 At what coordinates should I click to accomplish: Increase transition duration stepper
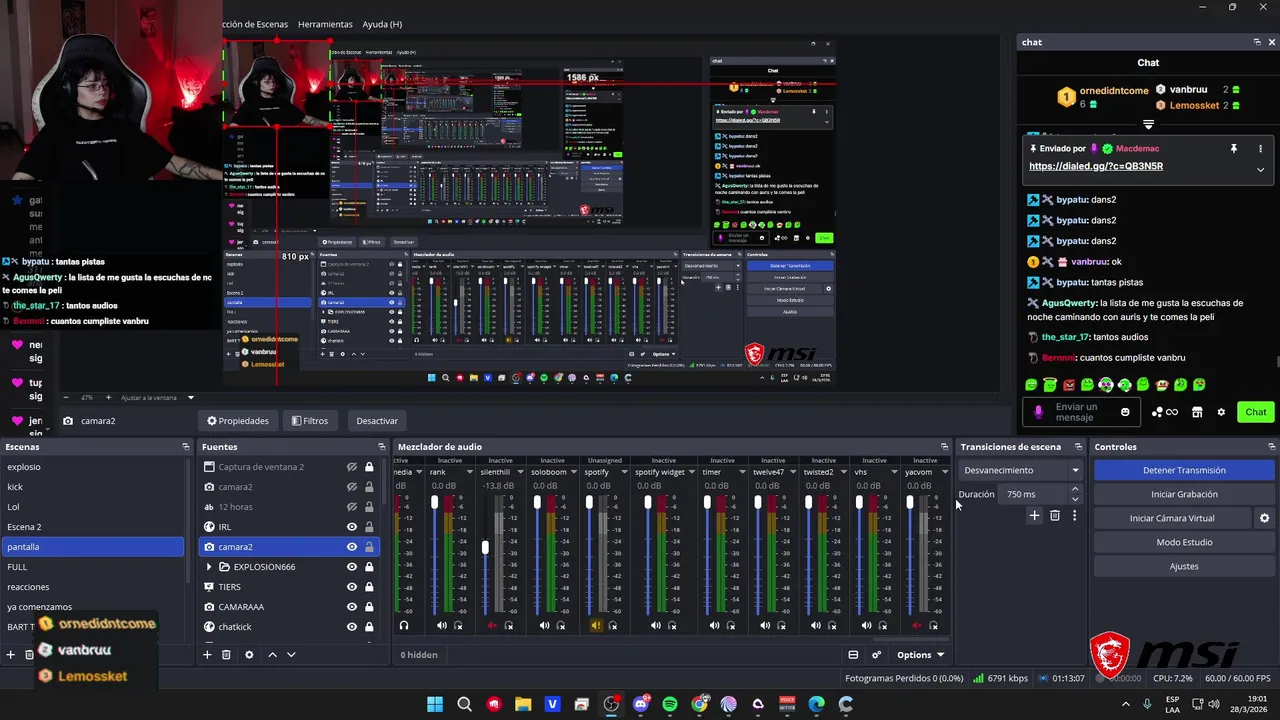1075,489
